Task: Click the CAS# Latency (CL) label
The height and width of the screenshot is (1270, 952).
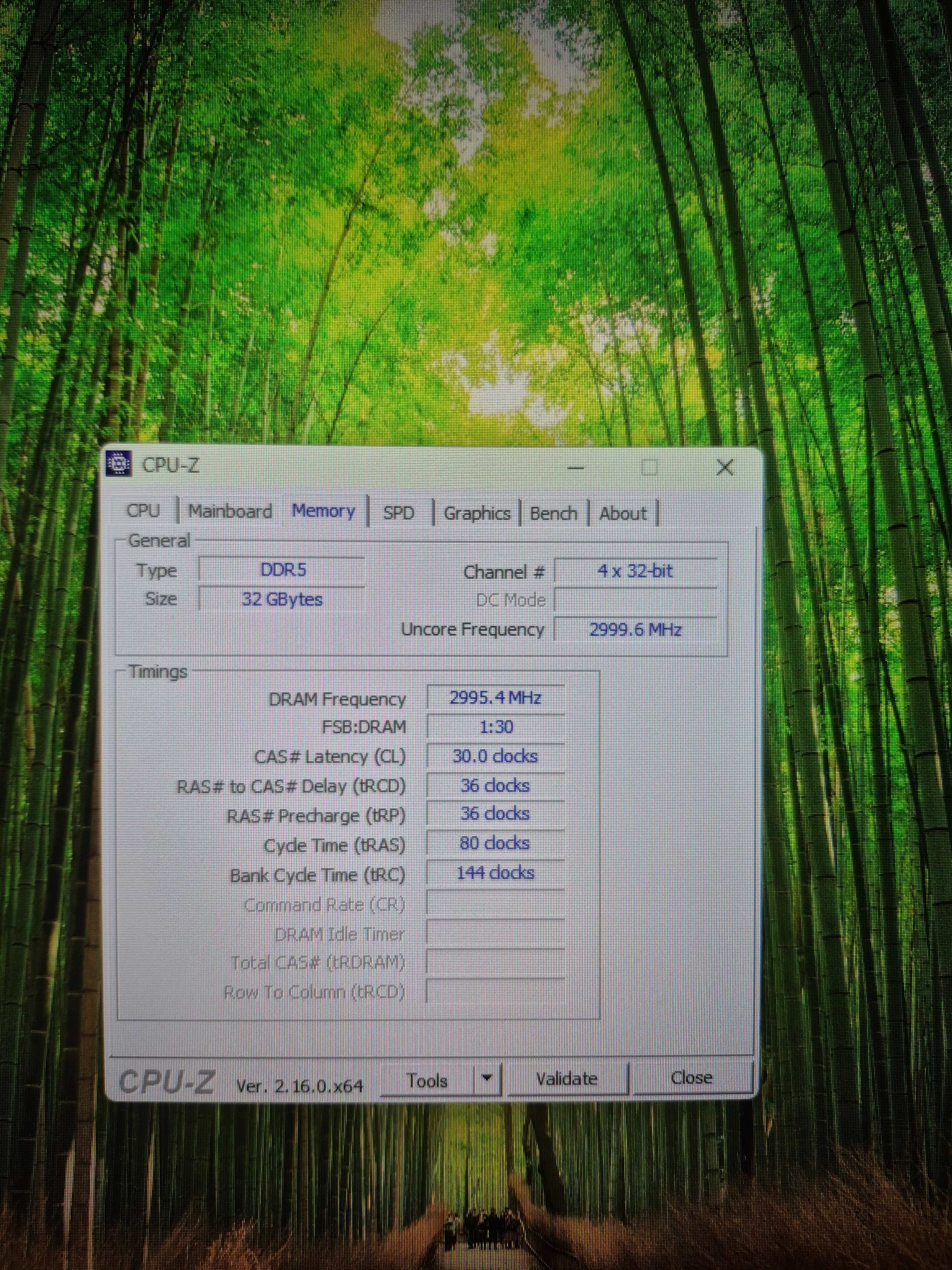Action: (330, 757)
